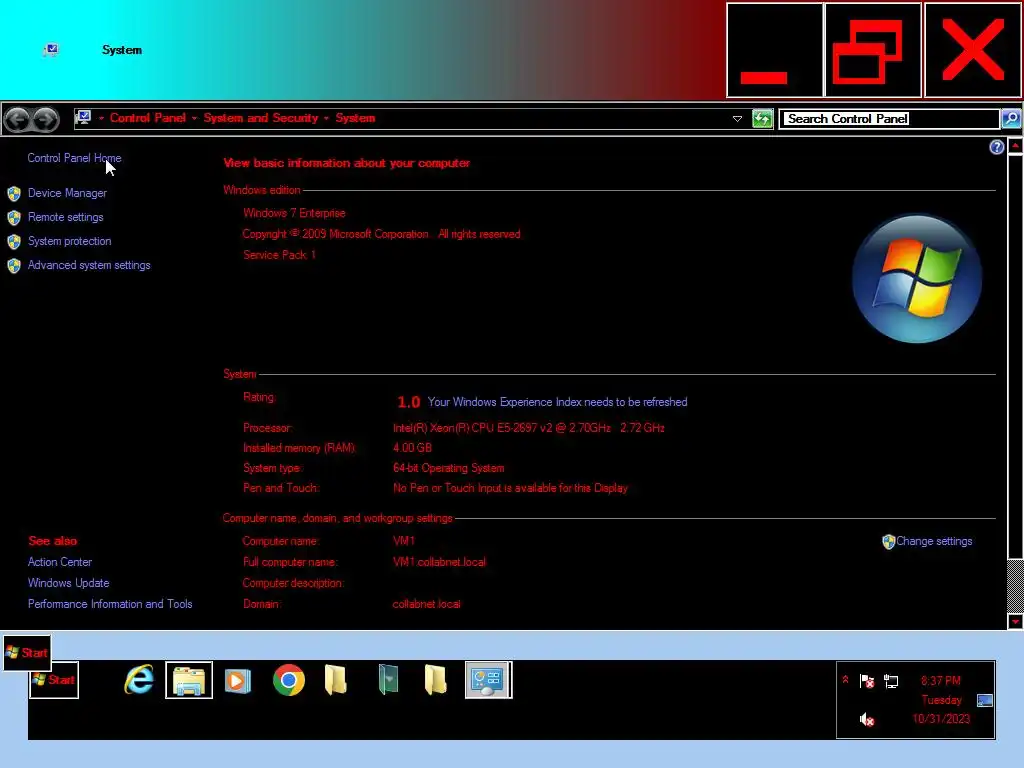Viewport: 1024px width, 768px height.
Task: Show hidden tray icons arrow
Action: [845, 680]
